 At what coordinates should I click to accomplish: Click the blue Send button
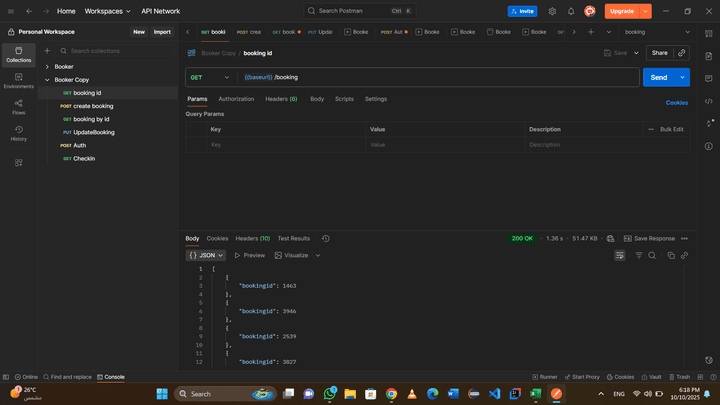point(658,77)
